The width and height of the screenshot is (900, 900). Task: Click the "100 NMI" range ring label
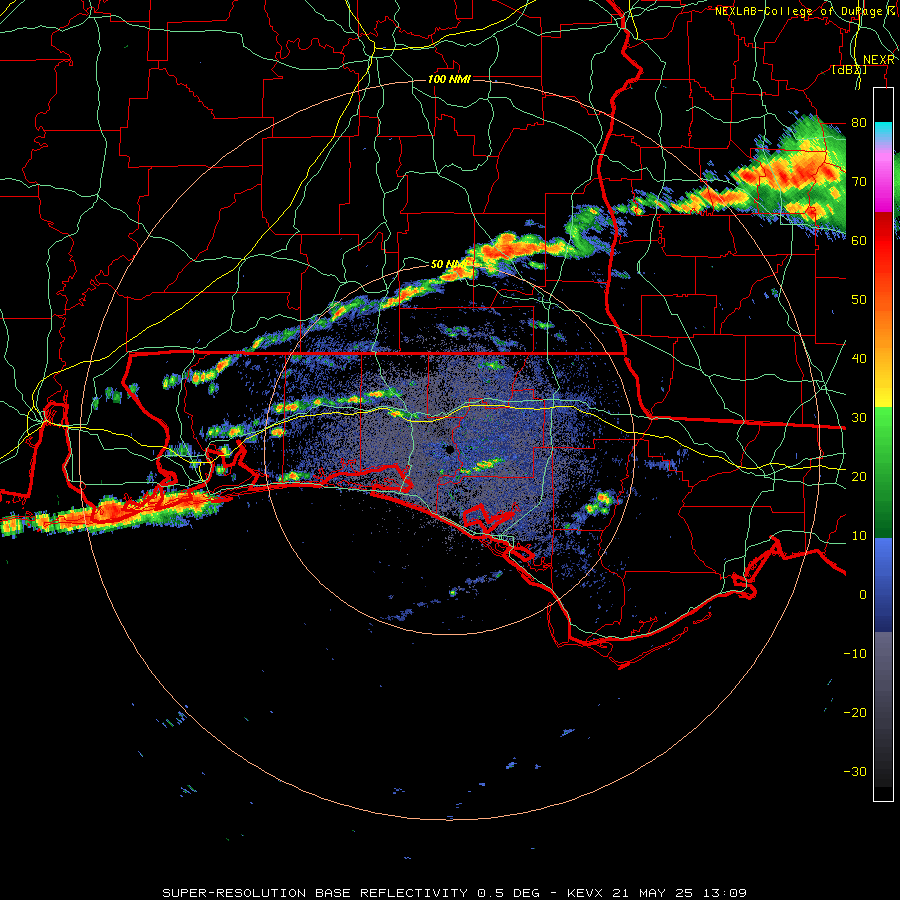coord(449,79)
